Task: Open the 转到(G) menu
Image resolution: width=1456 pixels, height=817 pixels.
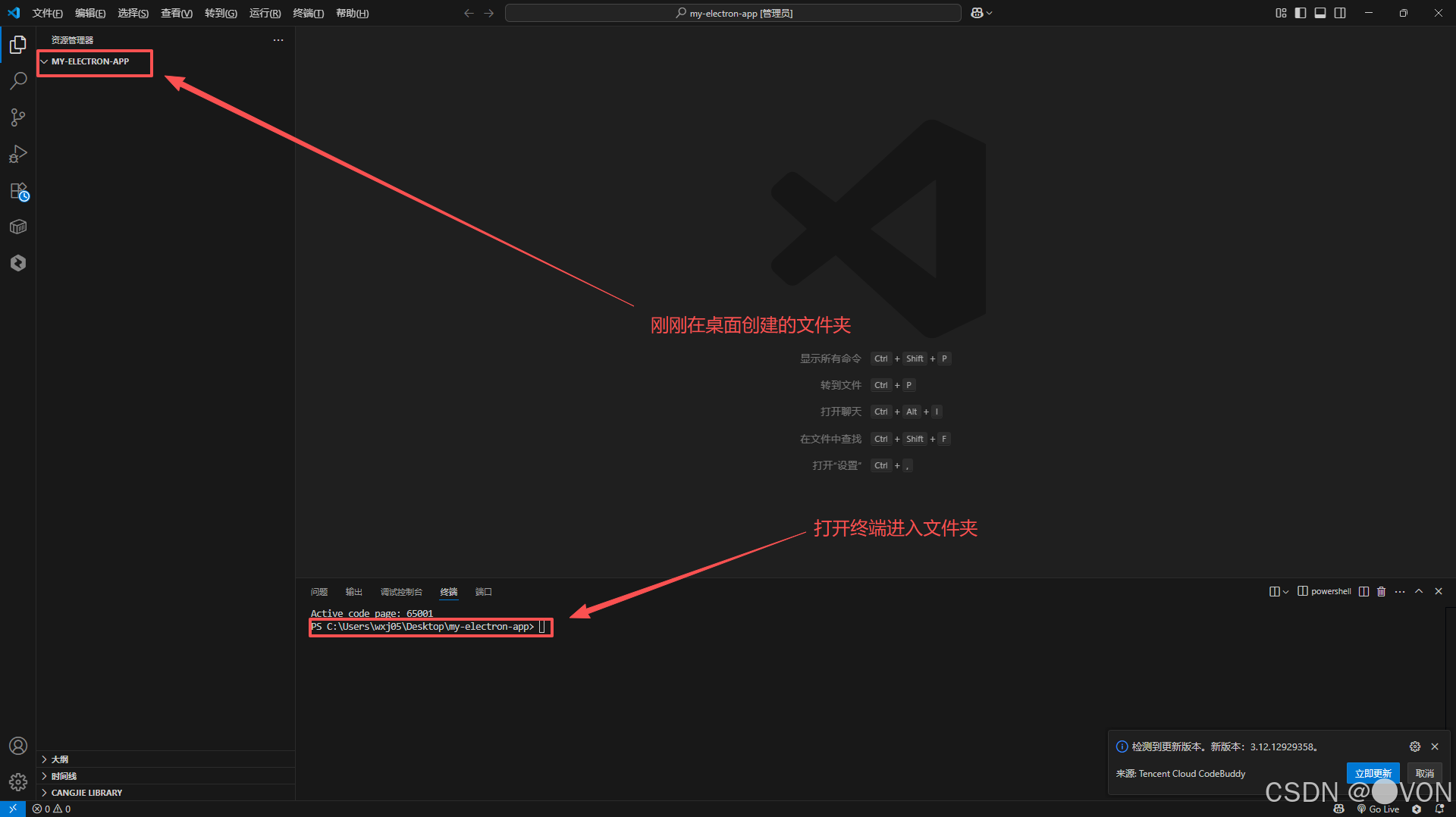Action: (221, 13)
